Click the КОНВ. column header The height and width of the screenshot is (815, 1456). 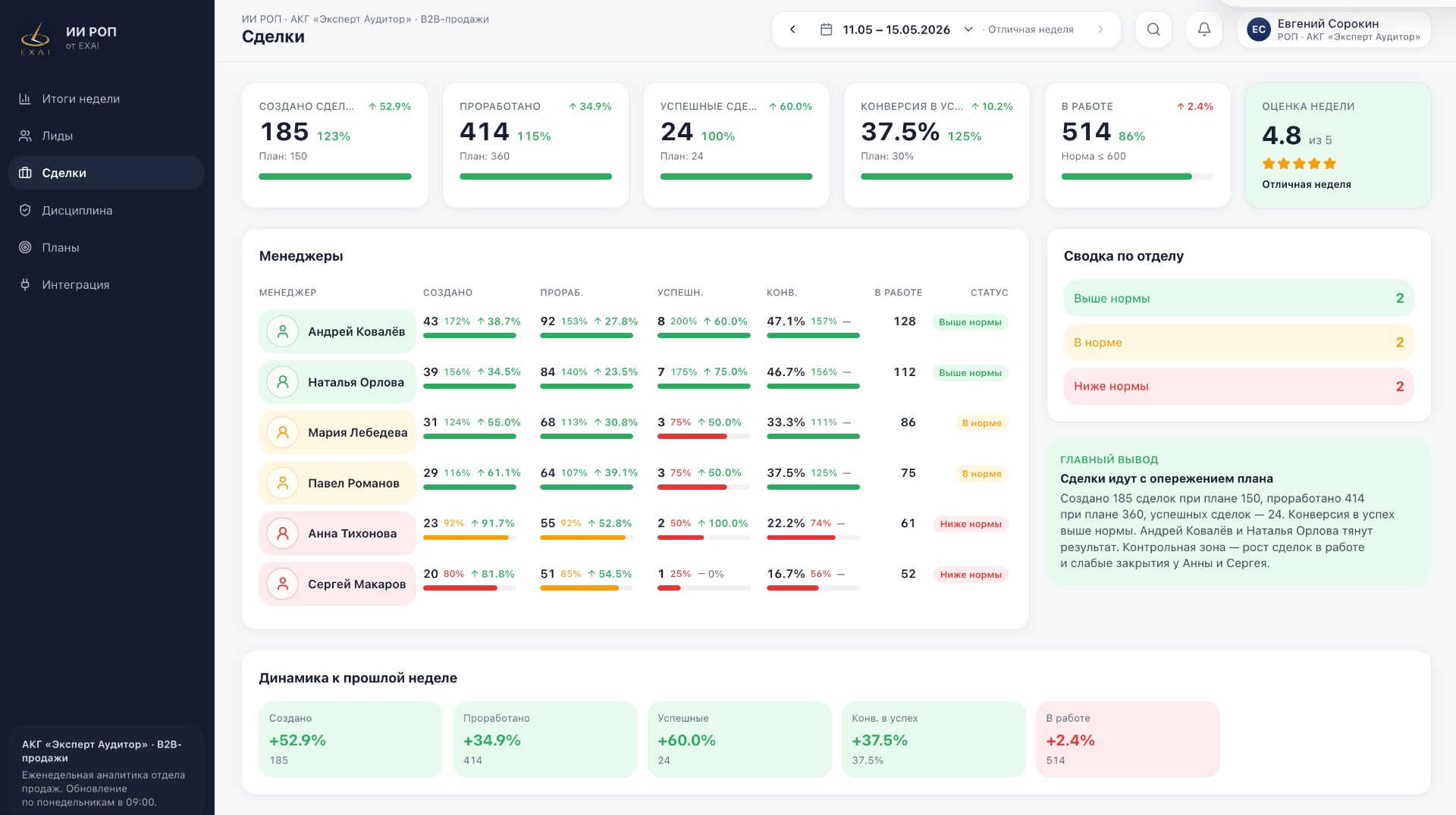[782, 293]
